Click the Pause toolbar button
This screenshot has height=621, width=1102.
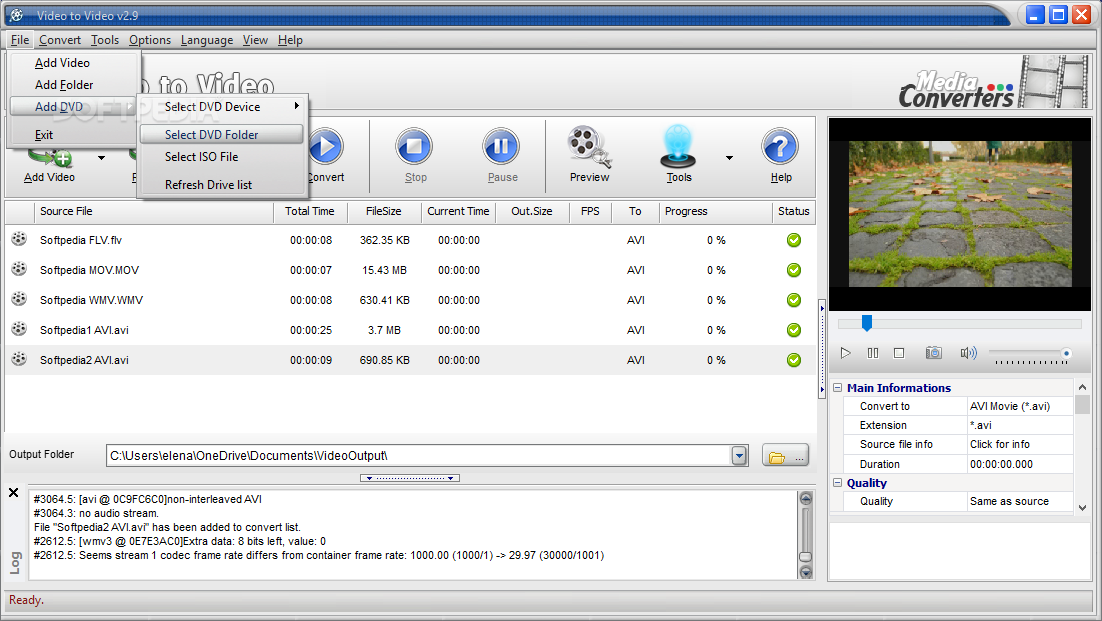click(x=501, y=148)
